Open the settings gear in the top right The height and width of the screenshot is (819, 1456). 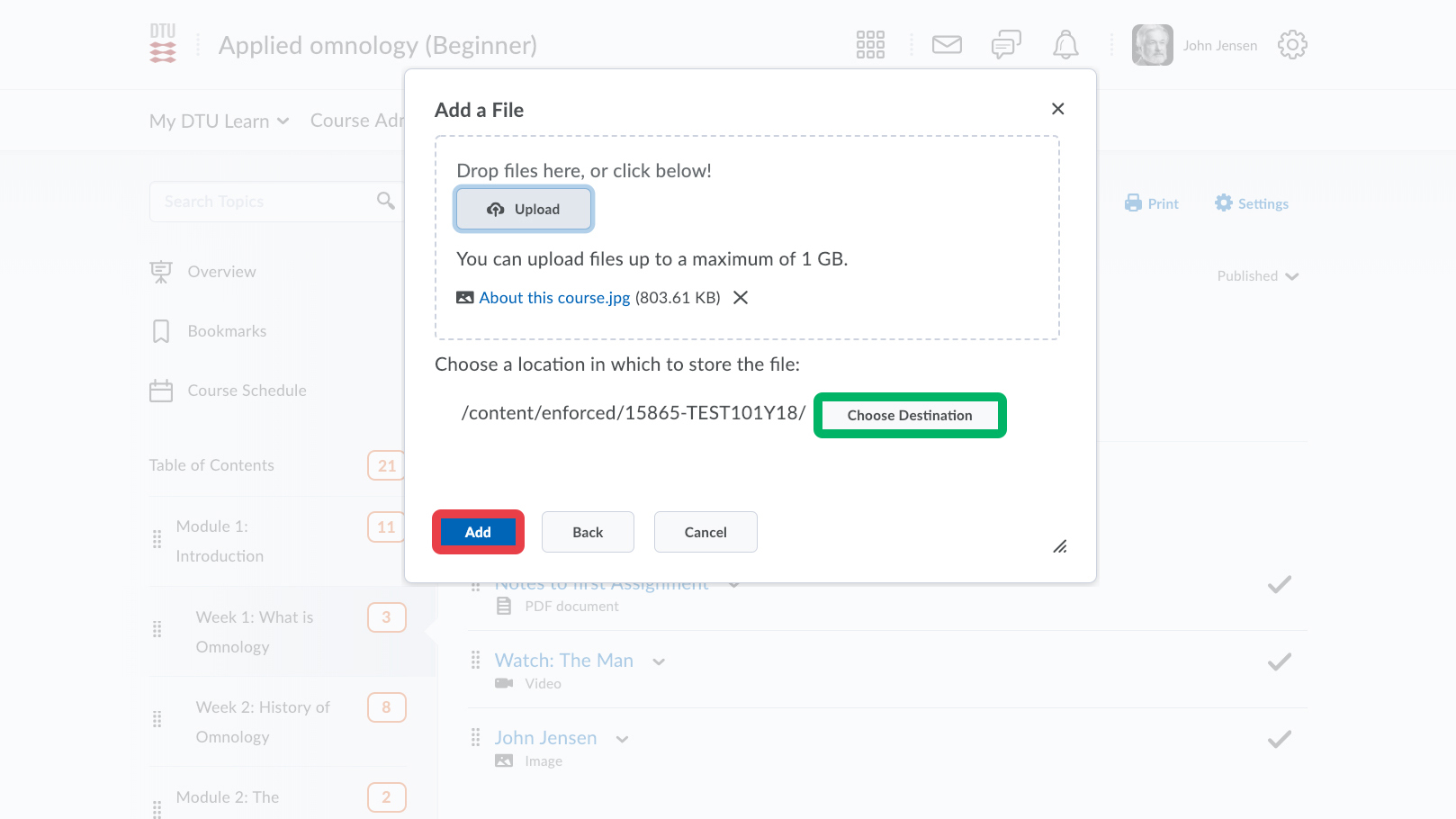click(x=1292, y=44)
